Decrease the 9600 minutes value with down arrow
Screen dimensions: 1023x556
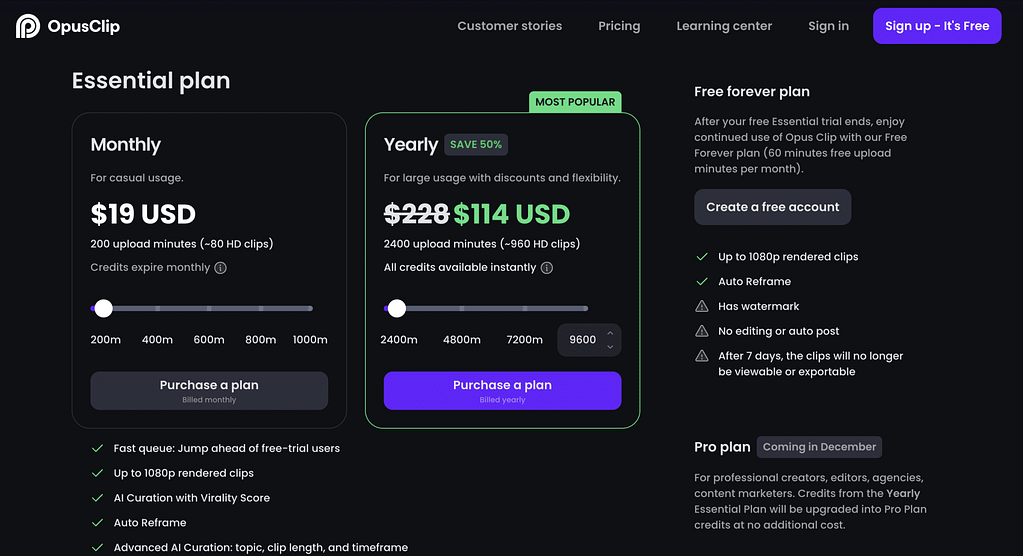(610, 347)
